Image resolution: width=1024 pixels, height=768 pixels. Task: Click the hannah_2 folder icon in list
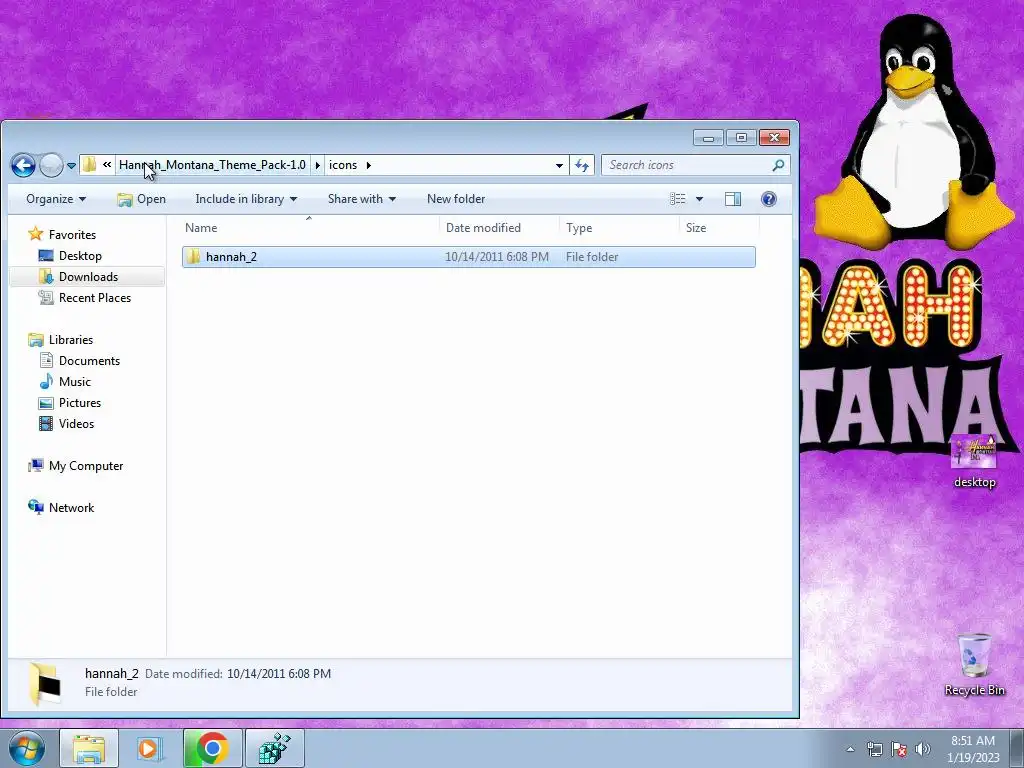193,257
